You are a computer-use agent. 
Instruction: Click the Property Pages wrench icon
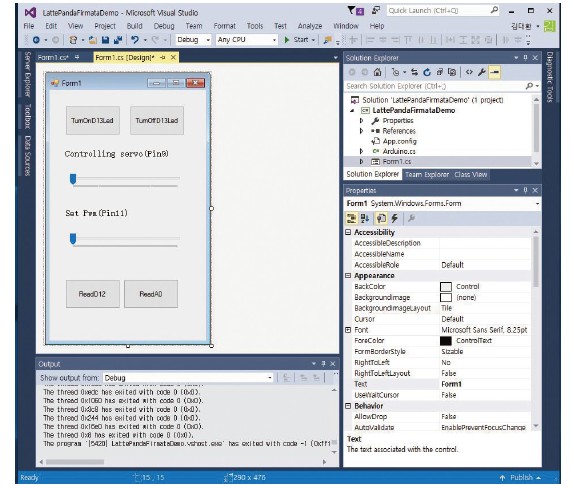411,218
